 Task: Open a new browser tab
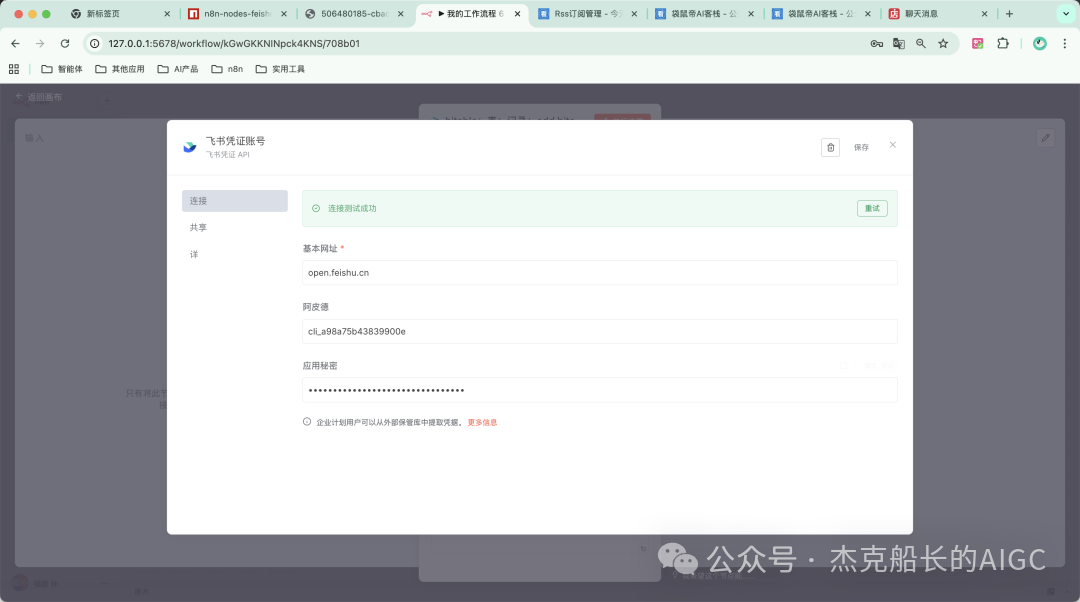click(1009, 14)
